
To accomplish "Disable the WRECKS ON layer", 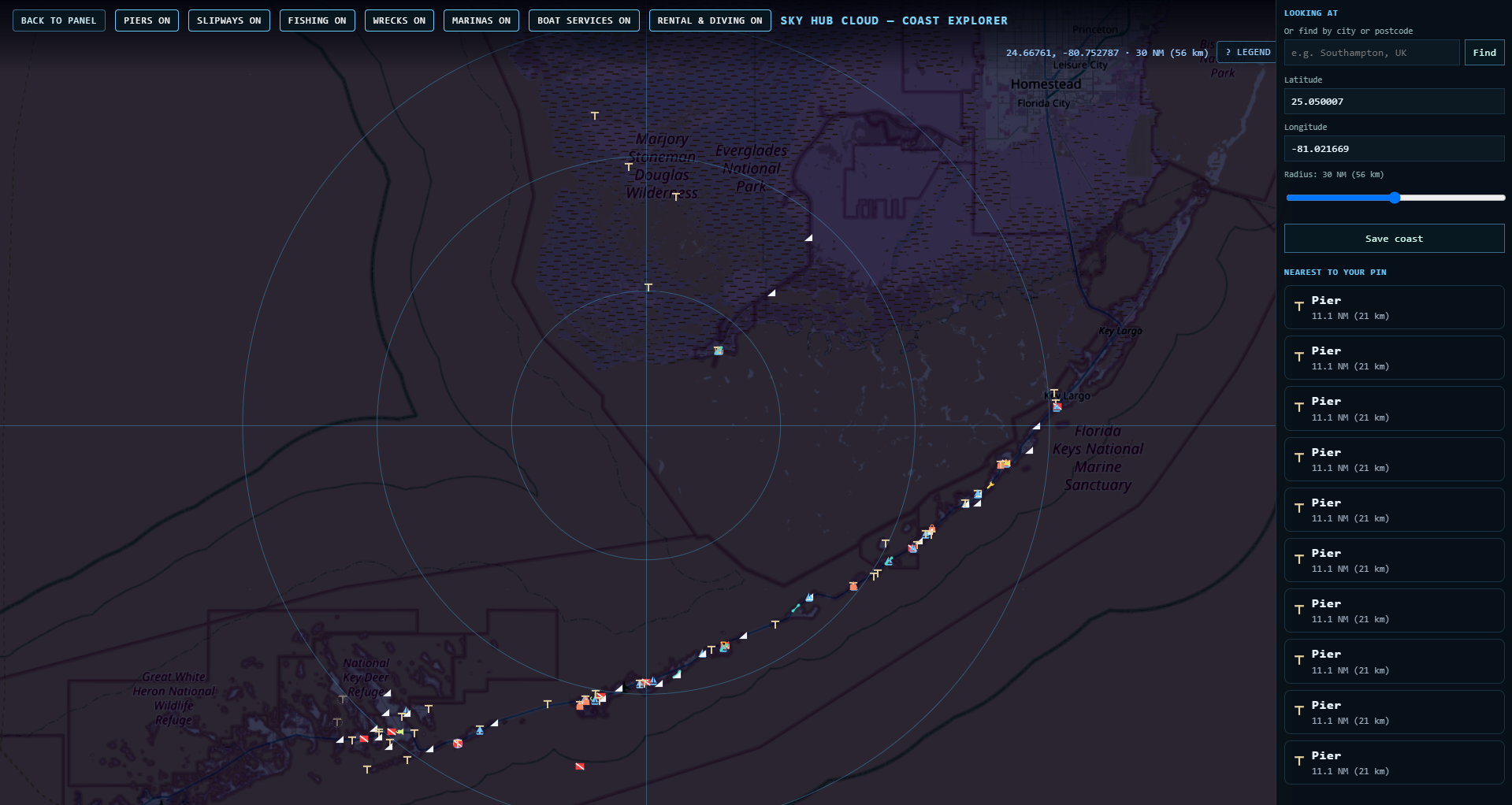I will 399,20.
